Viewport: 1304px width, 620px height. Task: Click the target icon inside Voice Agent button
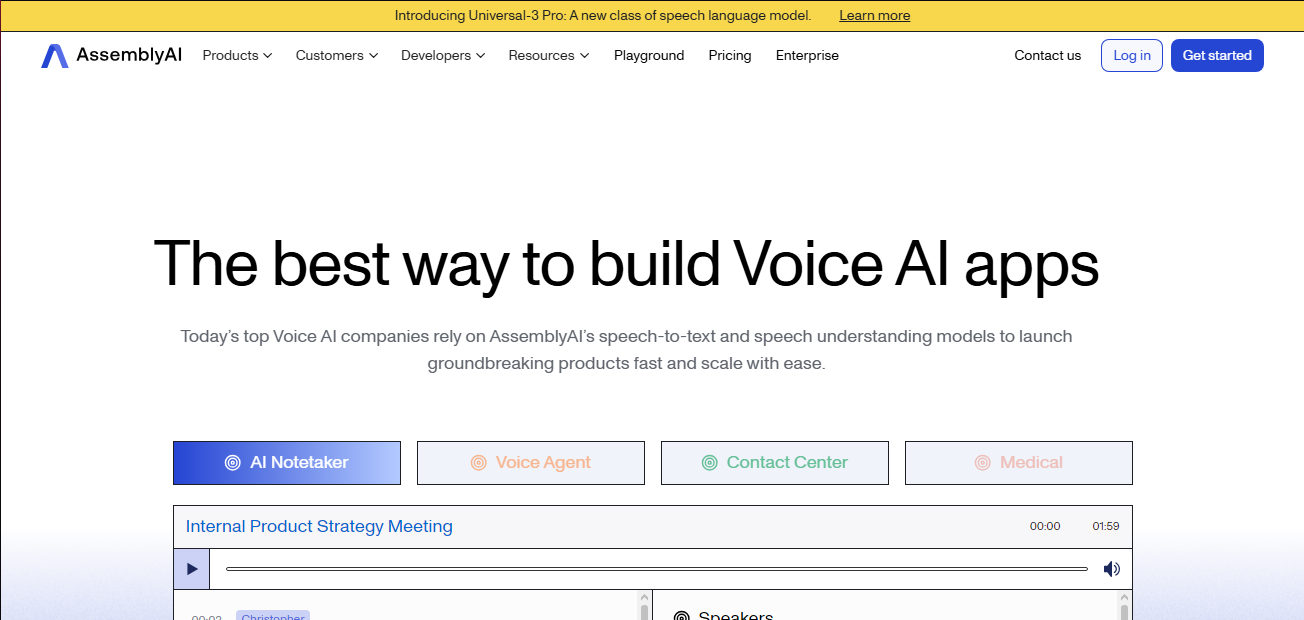coord(480,462)
